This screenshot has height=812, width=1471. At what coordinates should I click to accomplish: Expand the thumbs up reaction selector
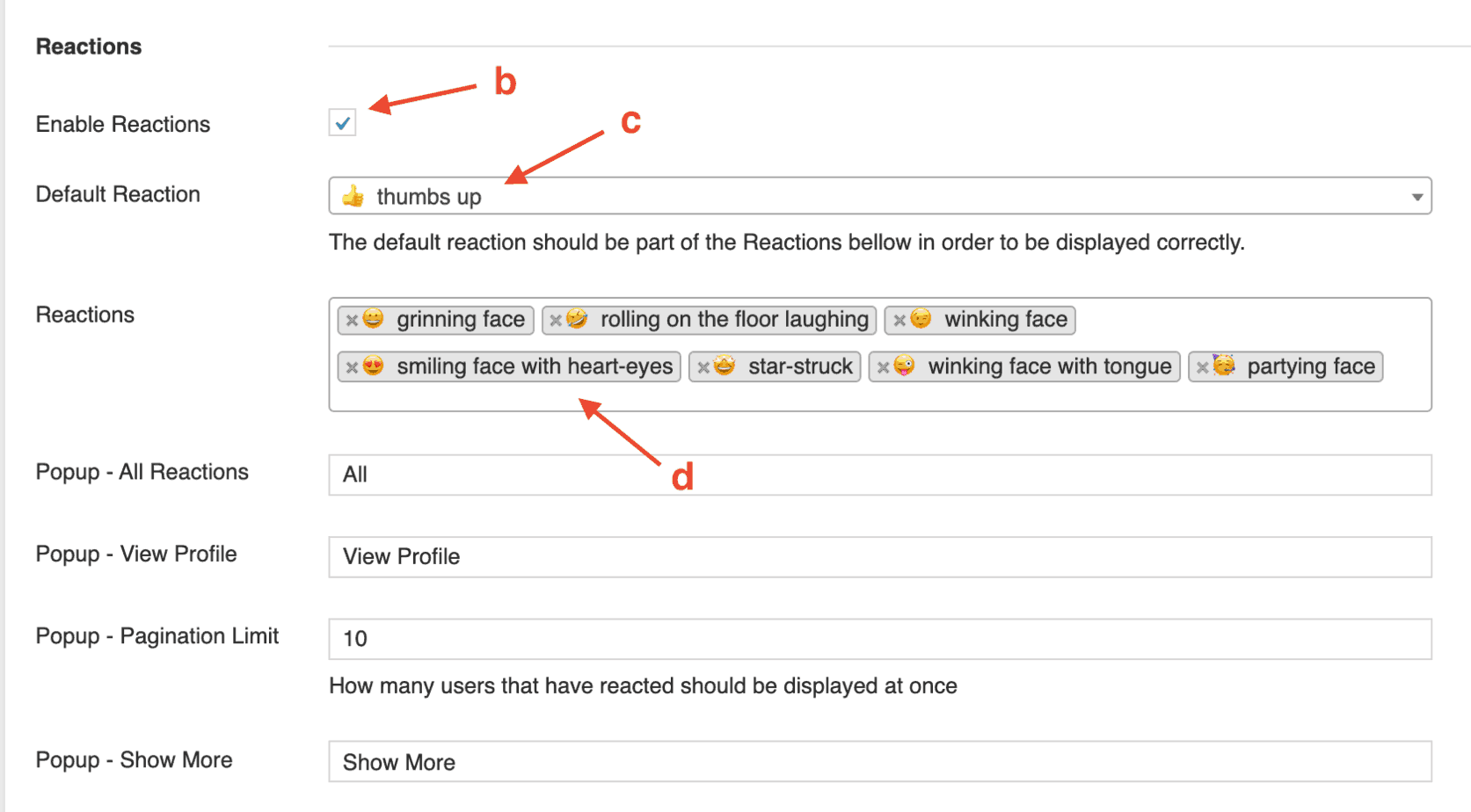point(879,196)
